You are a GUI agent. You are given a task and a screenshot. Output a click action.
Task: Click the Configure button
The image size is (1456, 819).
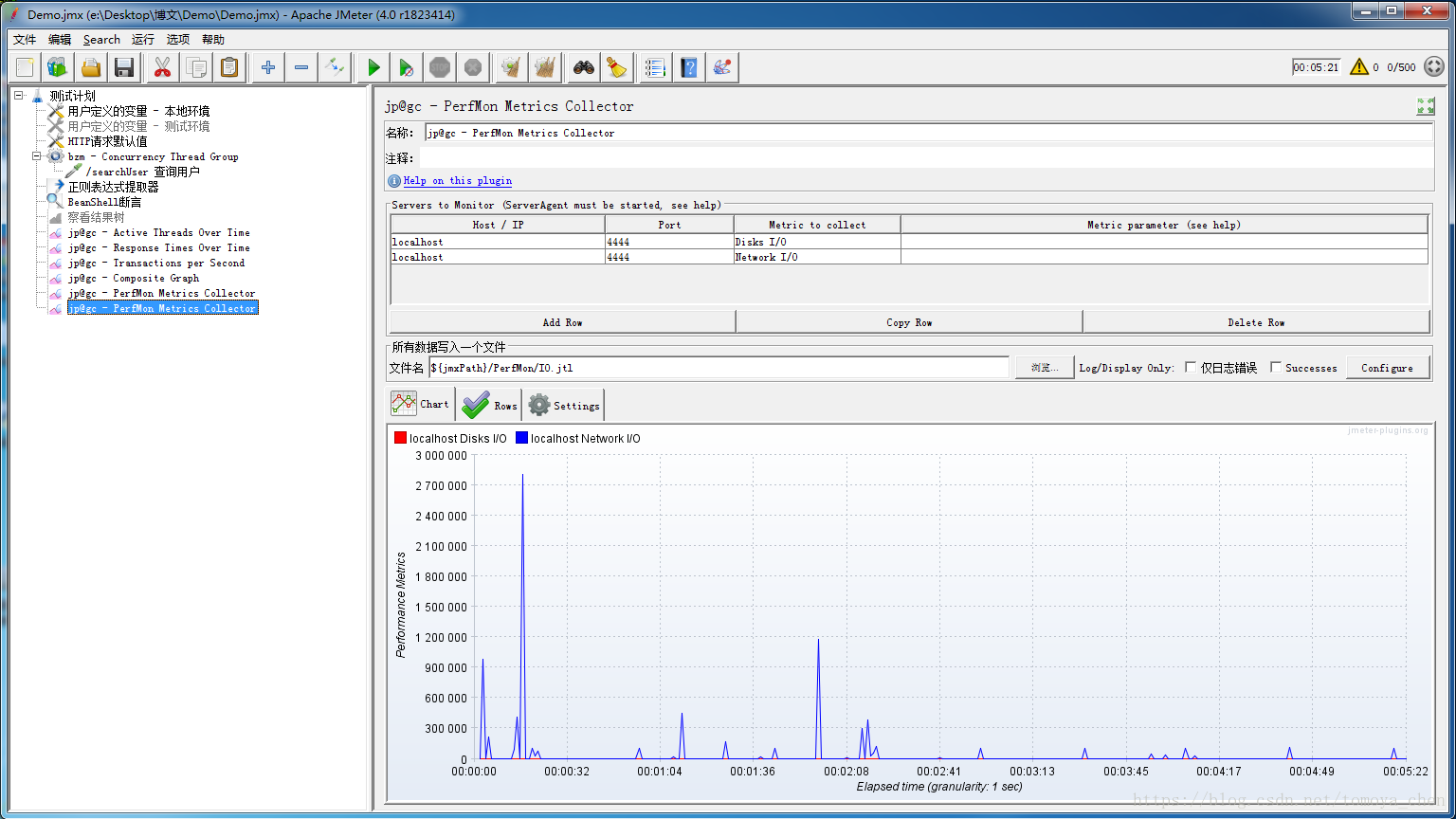1388,368
